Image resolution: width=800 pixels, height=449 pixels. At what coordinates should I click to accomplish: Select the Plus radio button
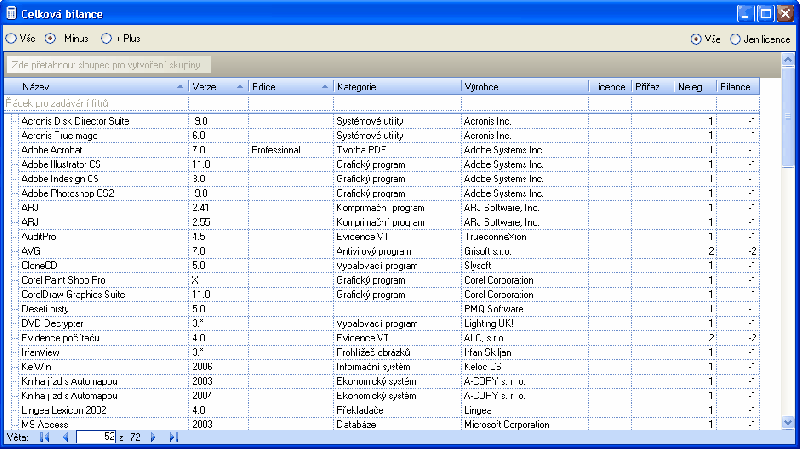tap(106, 39)
